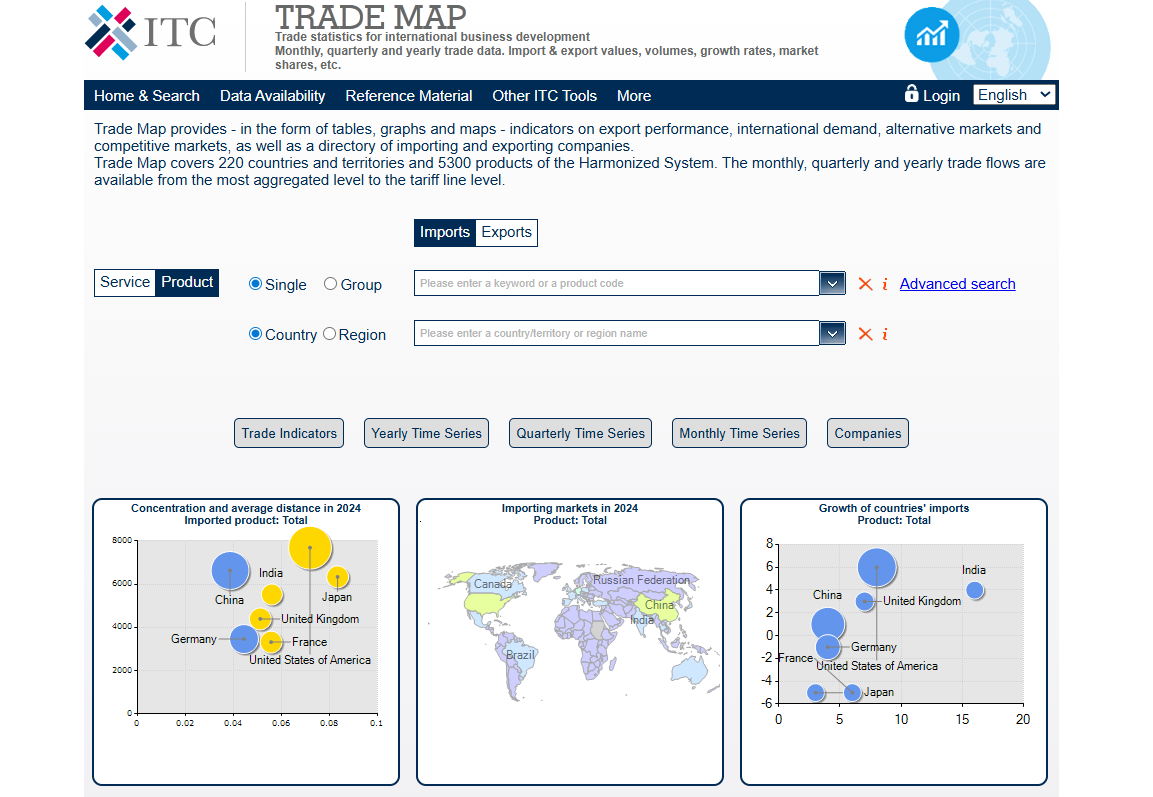
Task: Click the lock icon beside Login
Action: [x=911, y=93]
